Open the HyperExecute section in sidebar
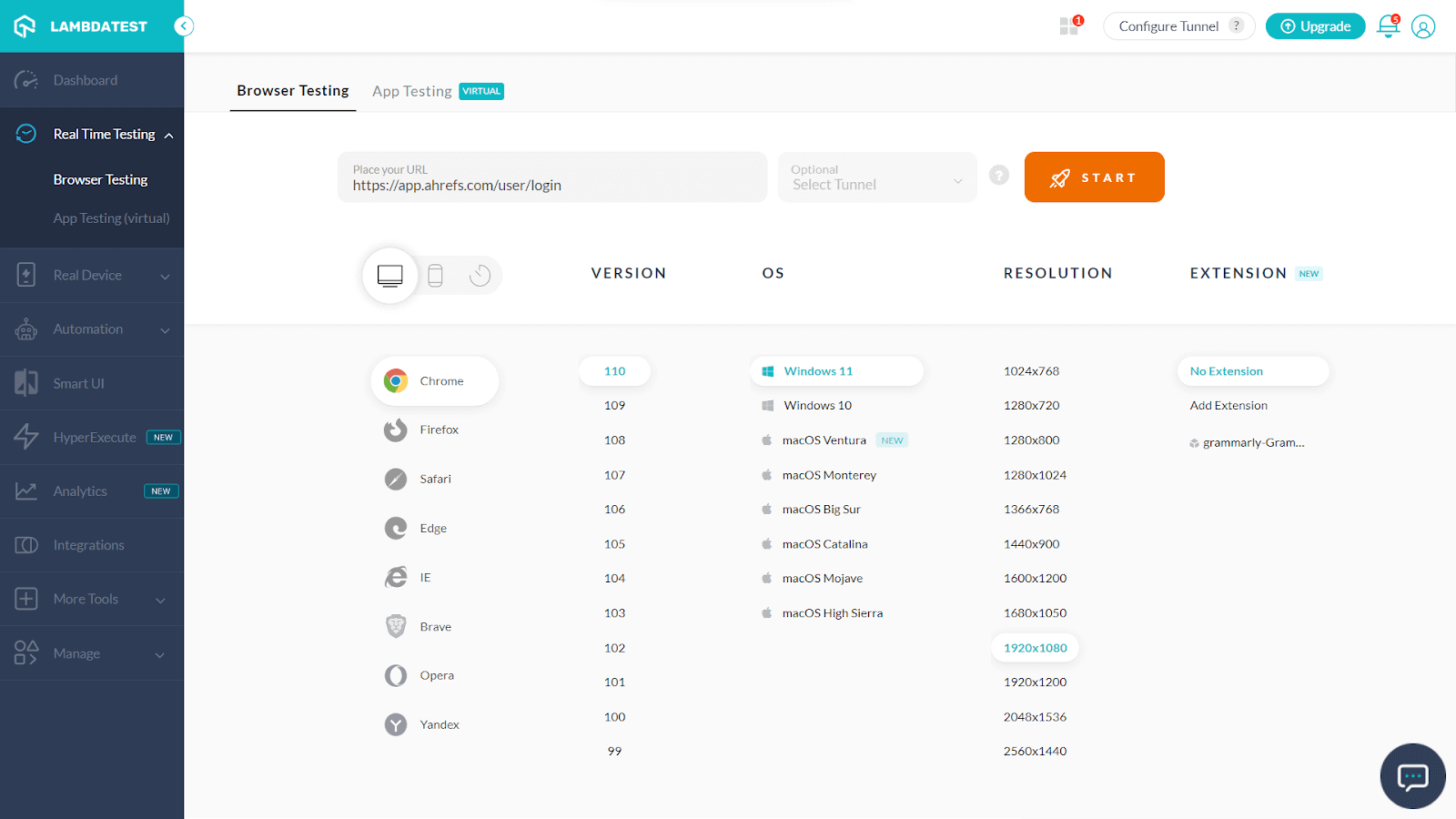1456x819 pixels. [95, 437]
